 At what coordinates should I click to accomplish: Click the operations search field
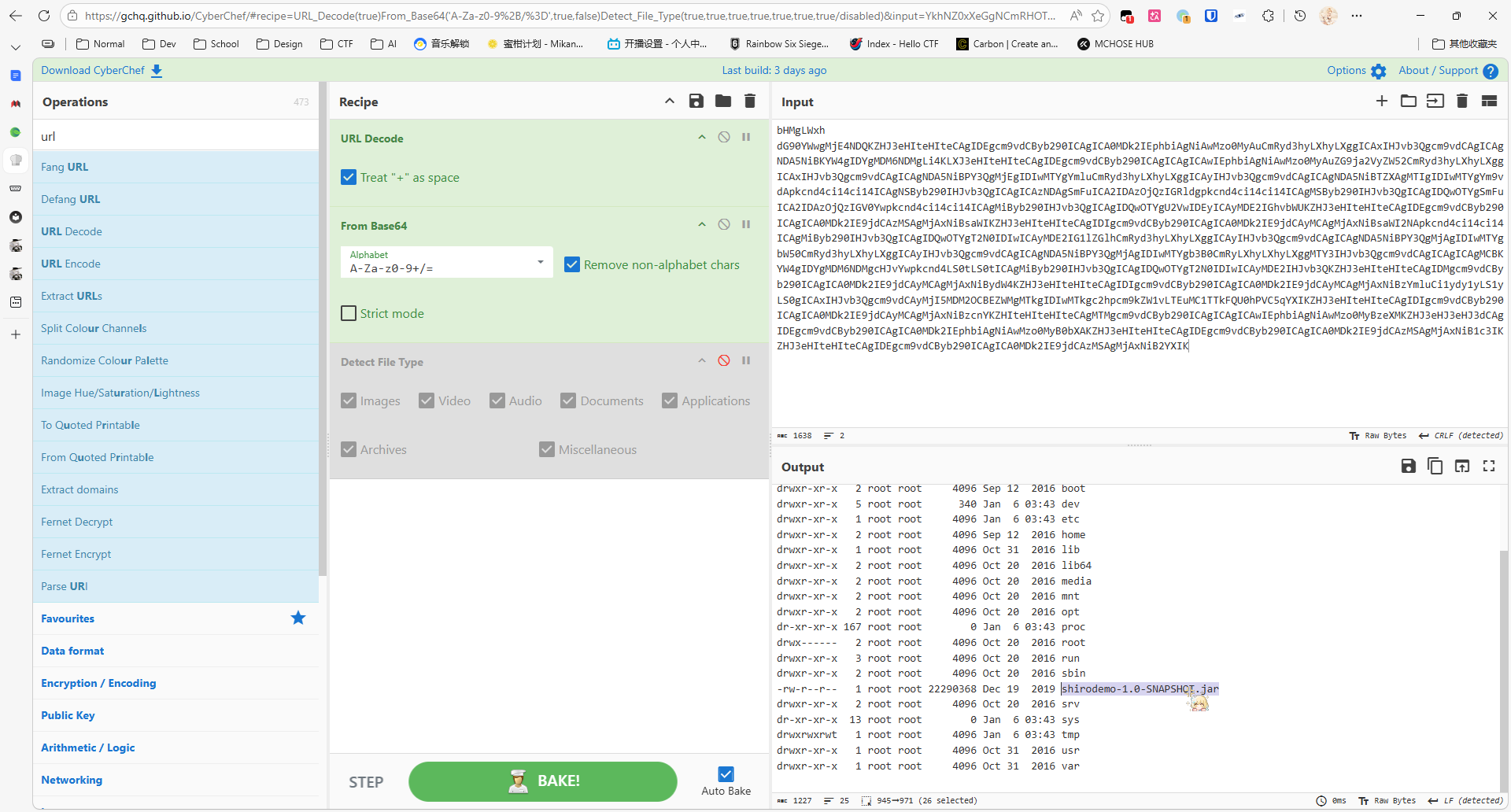(x=175, y=136)
